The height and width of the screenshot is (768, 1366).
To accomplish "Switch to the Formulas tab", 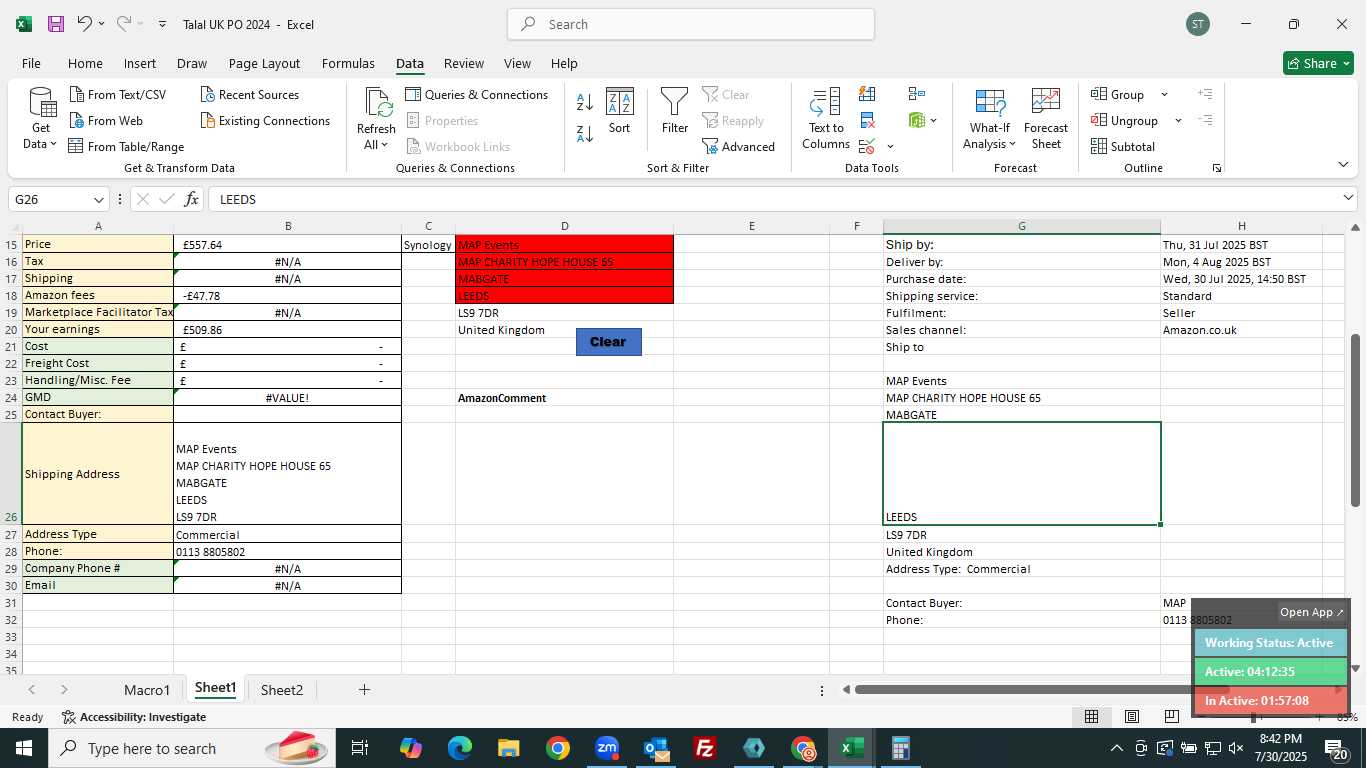I will [348, 63].
